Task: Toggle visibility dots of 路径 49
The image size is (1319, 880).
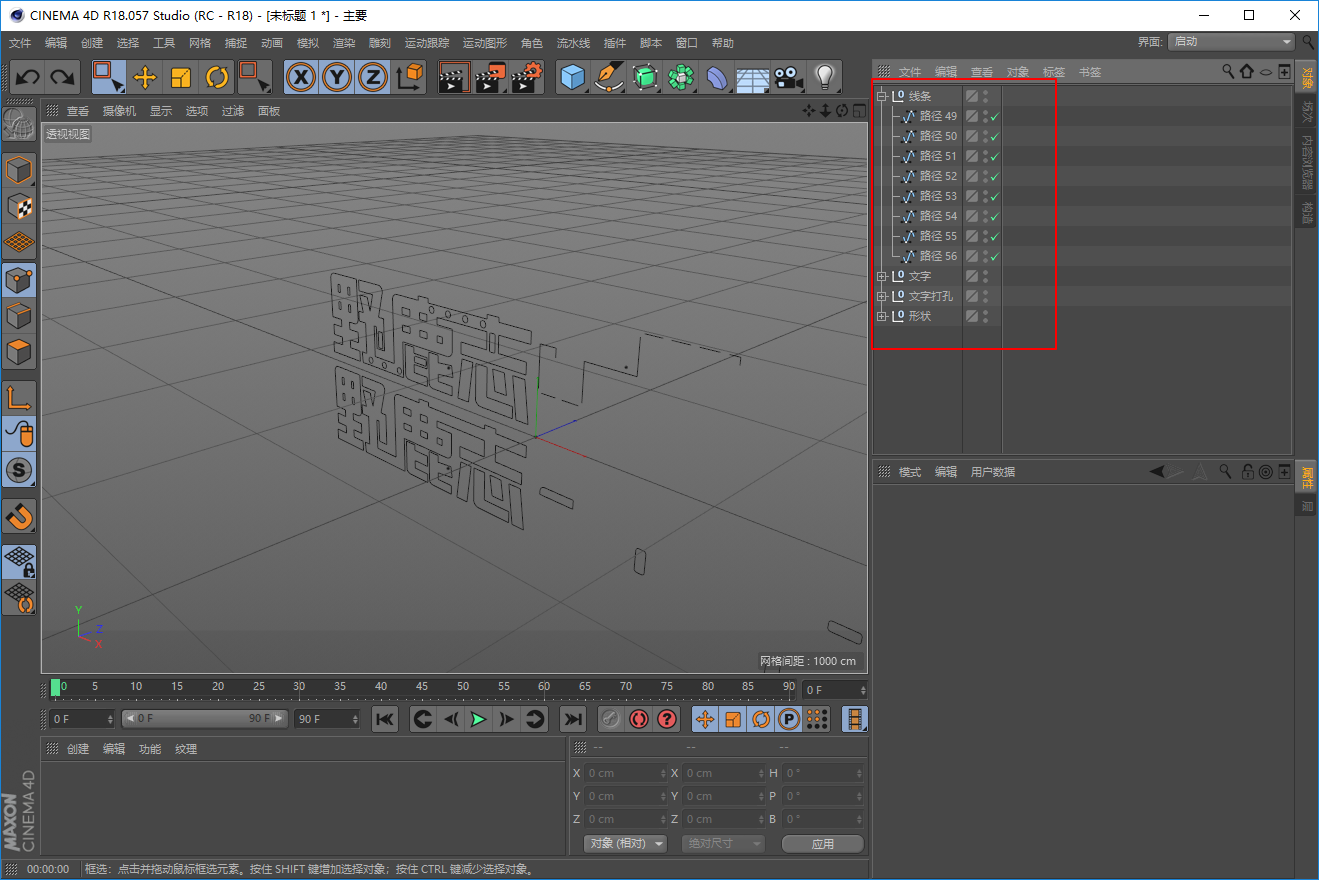Action: tap(985, 116)
